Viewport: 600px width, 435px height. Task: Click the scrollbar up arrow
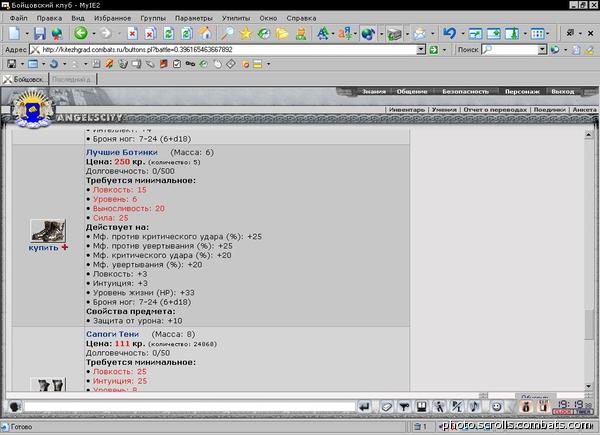click(x=589, y=135)
